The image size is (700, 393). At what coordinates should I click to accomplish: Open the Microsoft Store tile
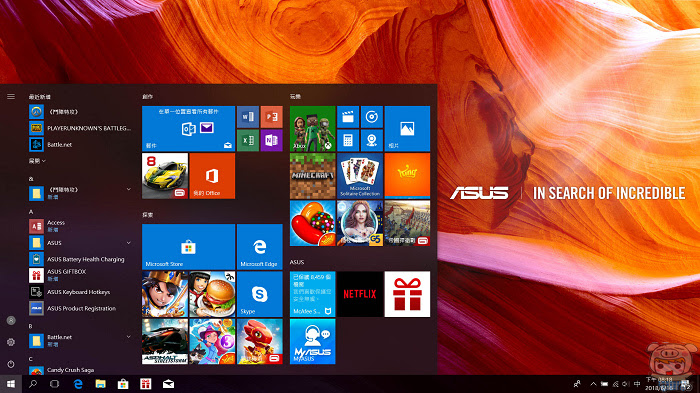pyautogui.click(x=188, y=247)
